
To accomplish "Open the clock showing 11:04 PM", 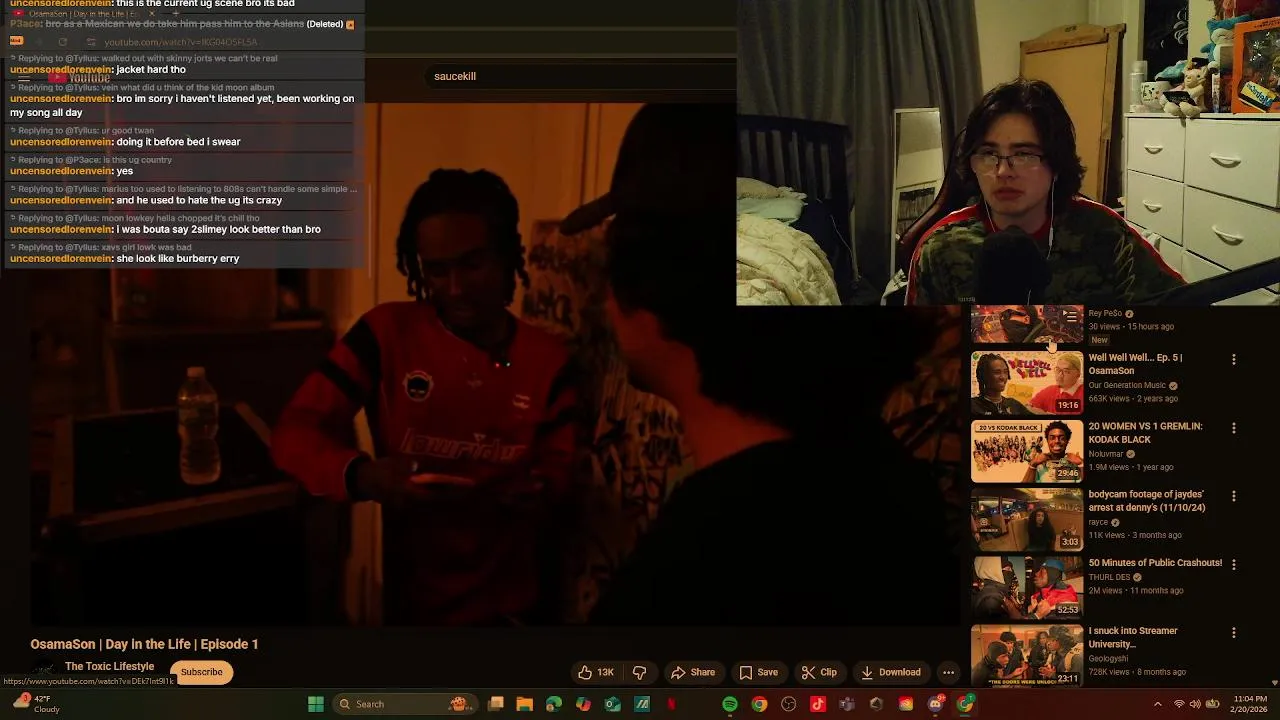I will tap(1250, 704).
